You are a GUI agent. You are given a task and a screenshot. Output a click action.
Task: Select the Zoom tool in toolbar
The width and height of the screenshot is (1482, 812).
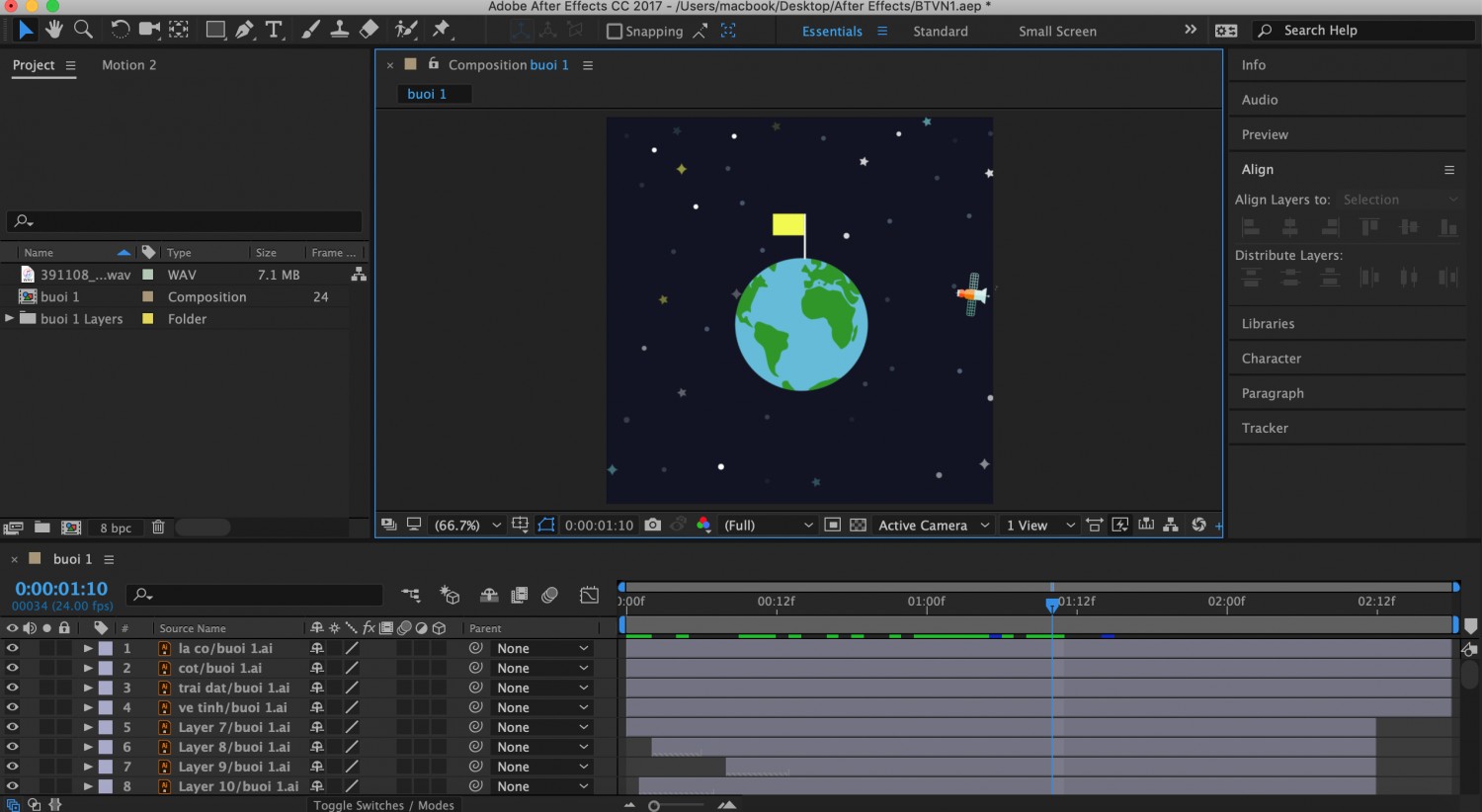pyautogui.click(x=84, y=30)
